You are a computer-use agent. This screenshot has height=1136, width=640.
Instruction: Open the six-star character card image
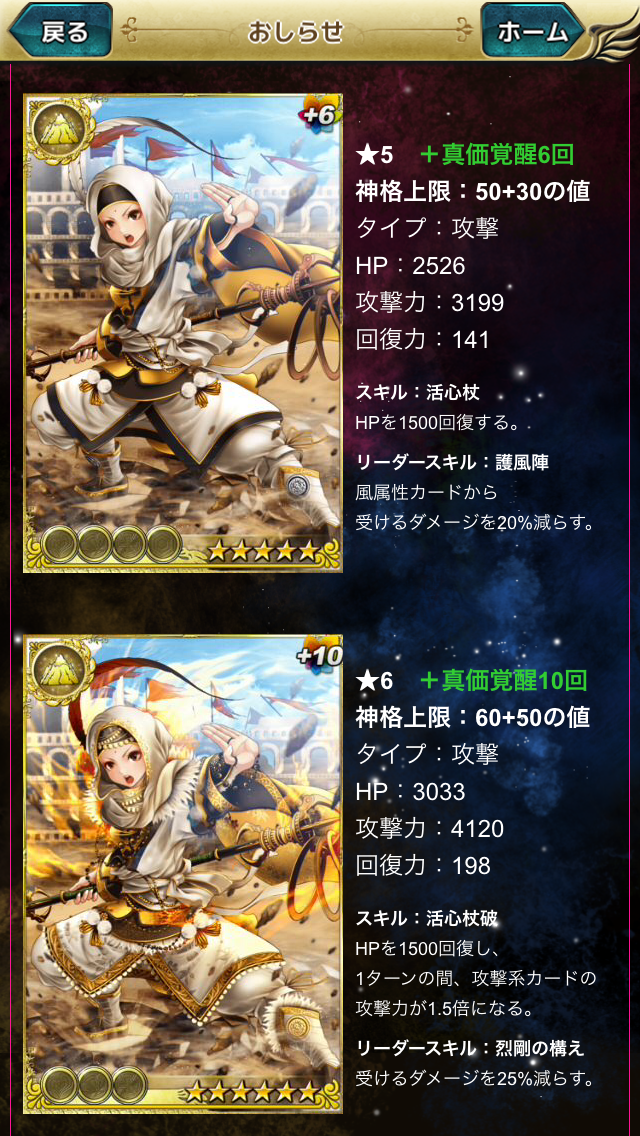(183, 873)
